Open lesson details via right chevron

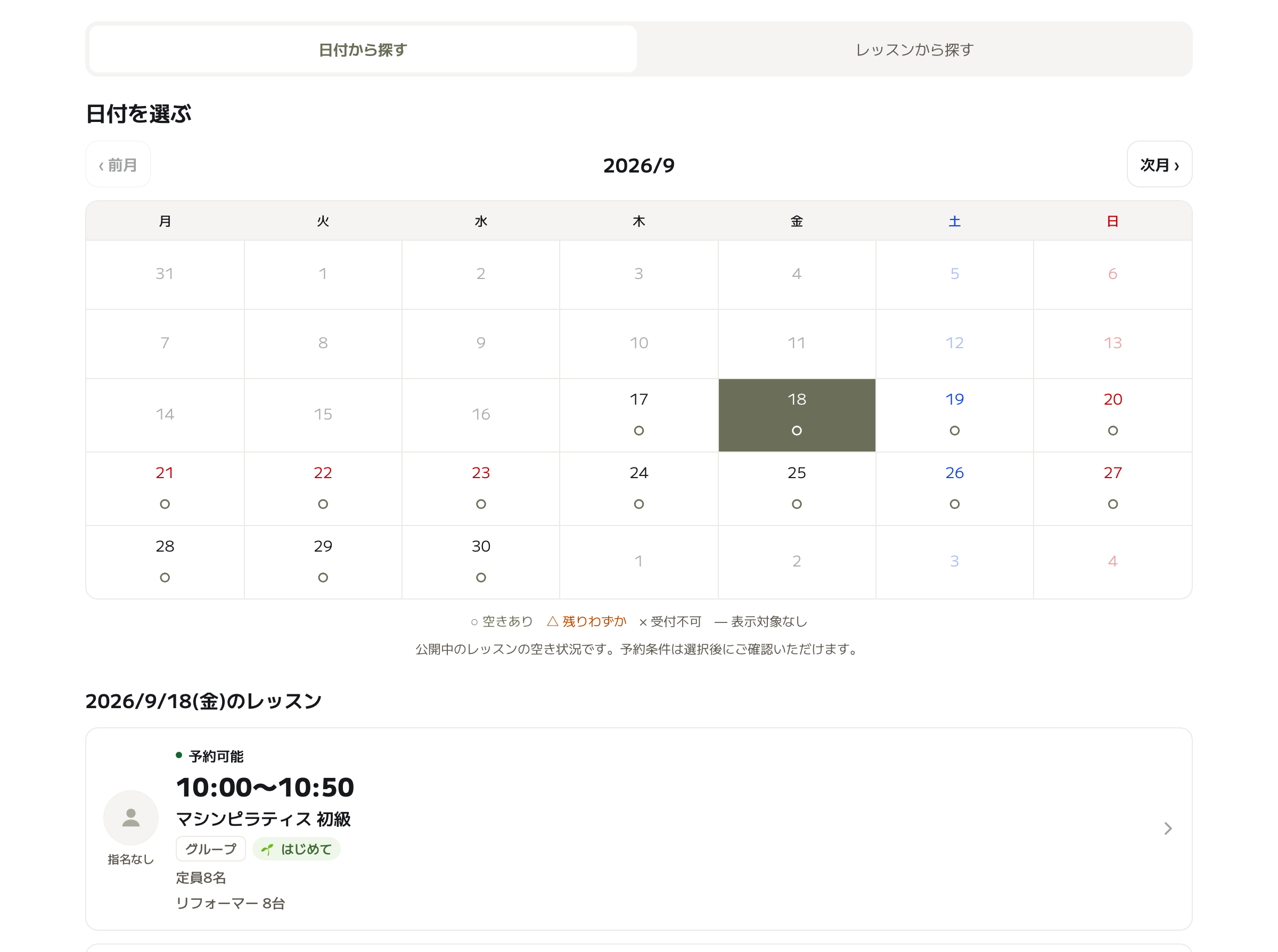pos(1167,828)
